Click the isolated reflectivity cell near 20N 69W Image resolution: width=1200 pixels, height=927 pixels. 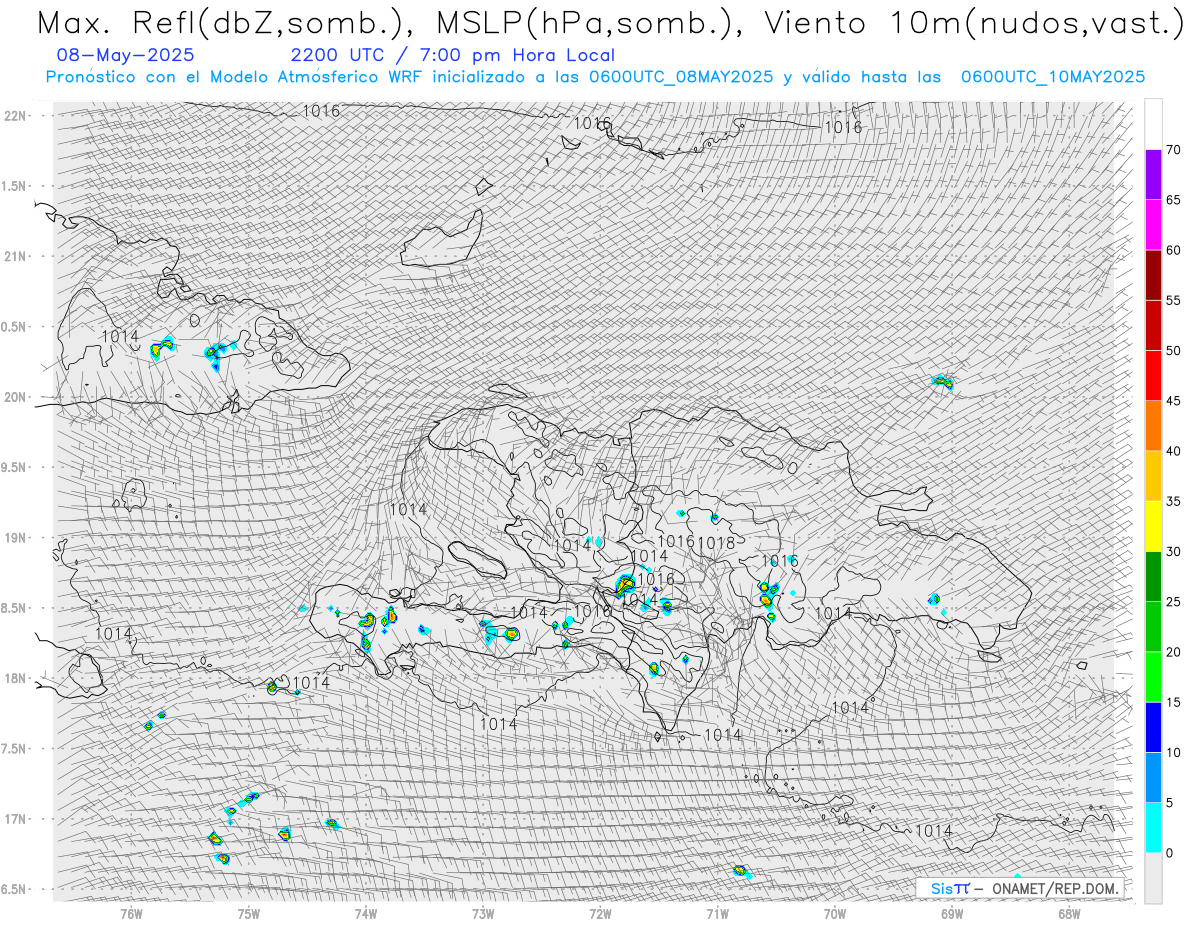[x=942, y=381]
